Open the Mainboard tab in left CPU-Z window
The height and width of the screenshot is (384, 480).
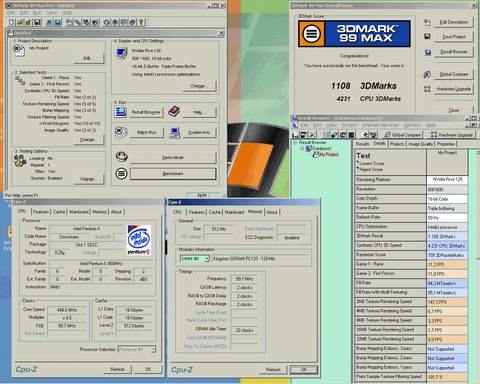coord(79,212)
